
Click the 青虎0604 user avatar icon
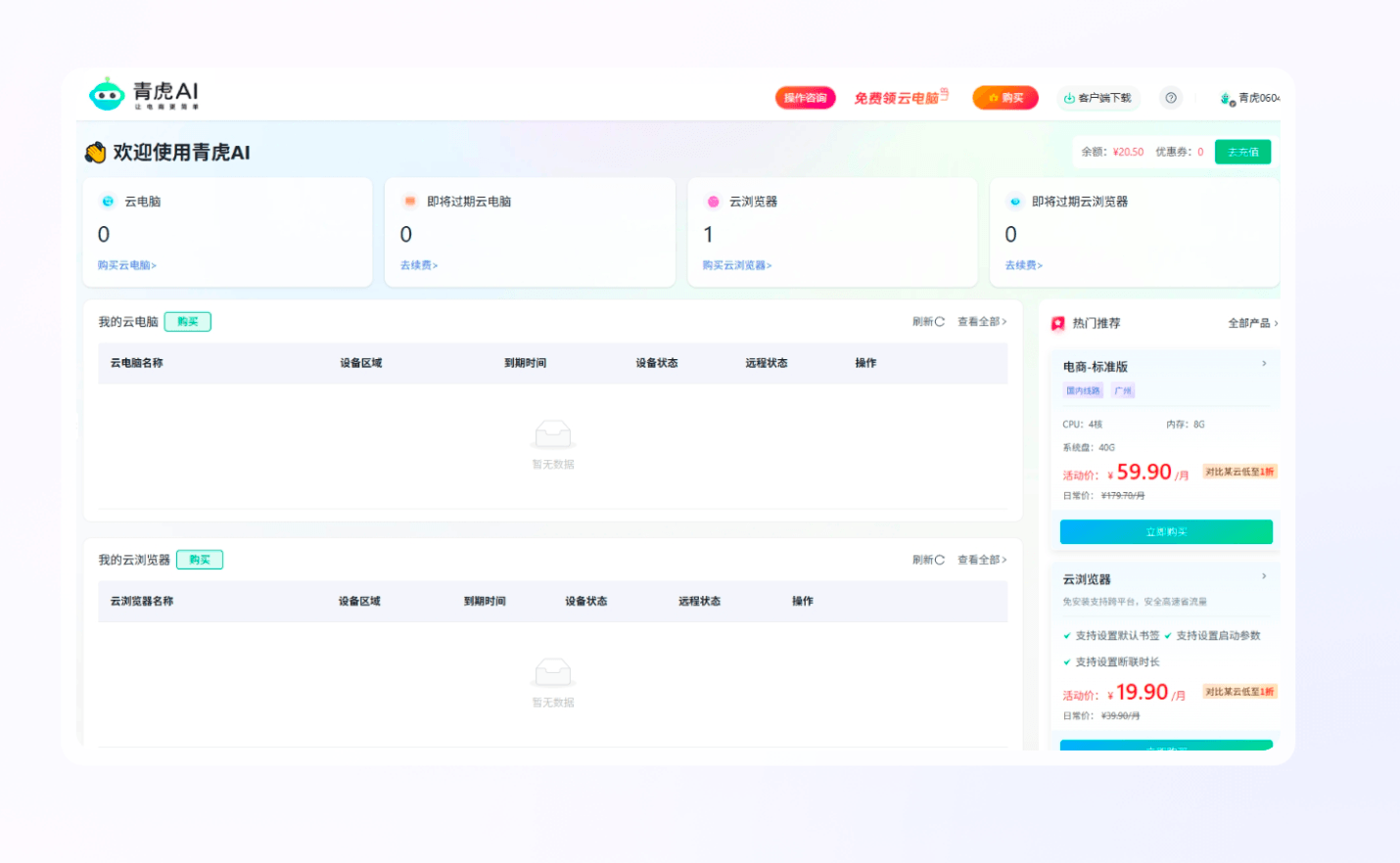pyautogui.click(x=1226, y=99)
